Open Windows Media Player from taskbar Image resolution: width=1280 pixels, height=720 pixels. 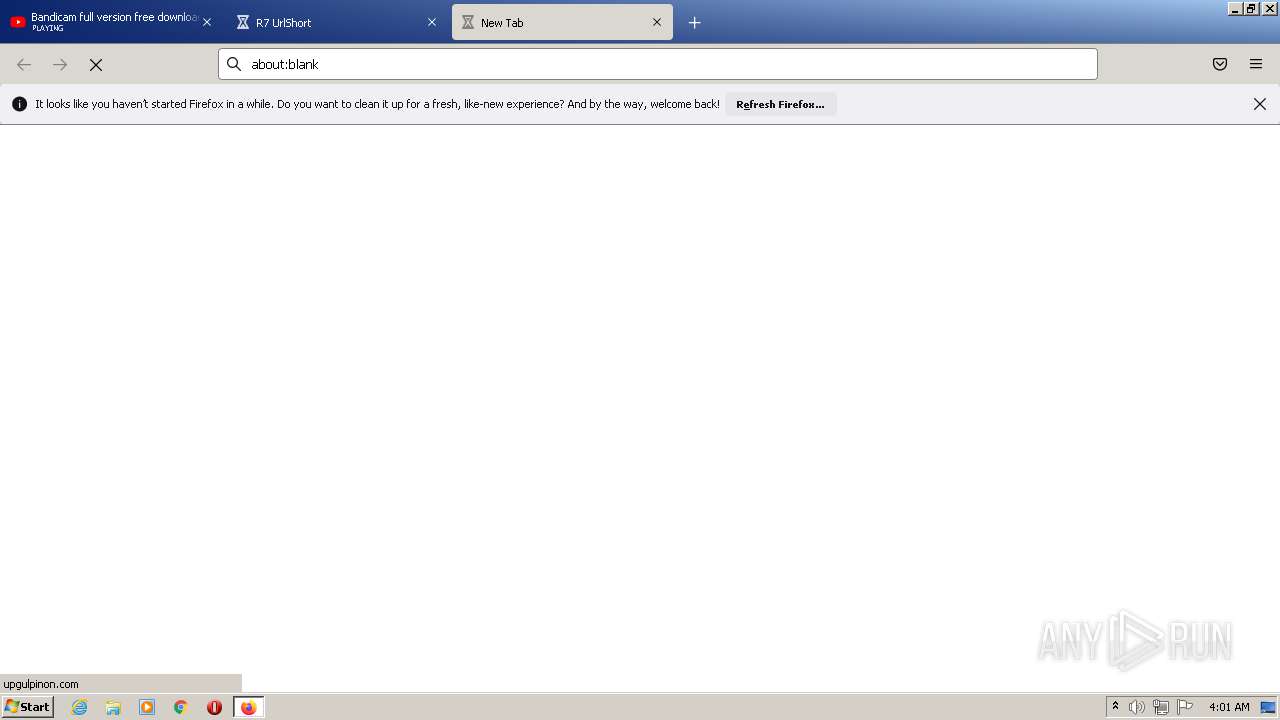click(x=147, y=707)
